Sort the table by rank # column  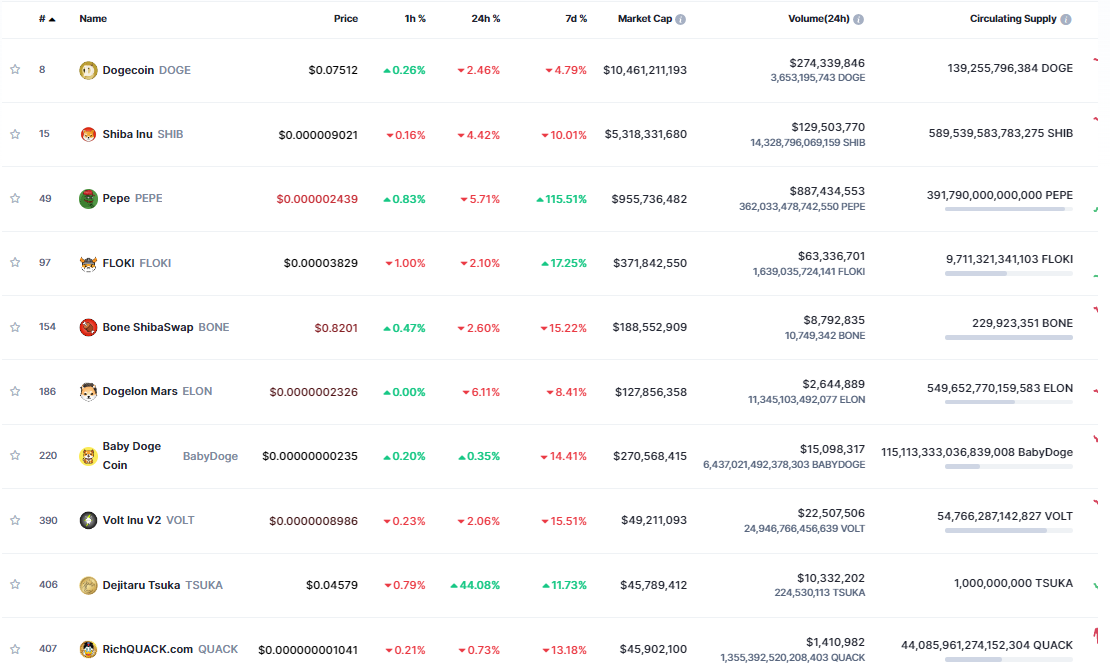tap(43, 19)
